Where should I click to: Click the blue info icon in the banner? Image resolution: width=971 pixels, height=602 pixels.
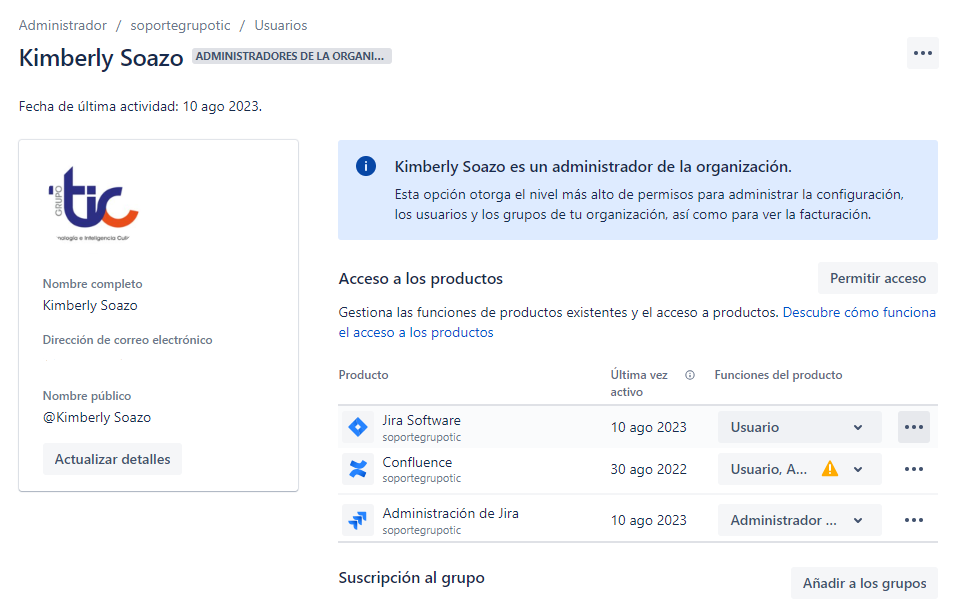365,167
